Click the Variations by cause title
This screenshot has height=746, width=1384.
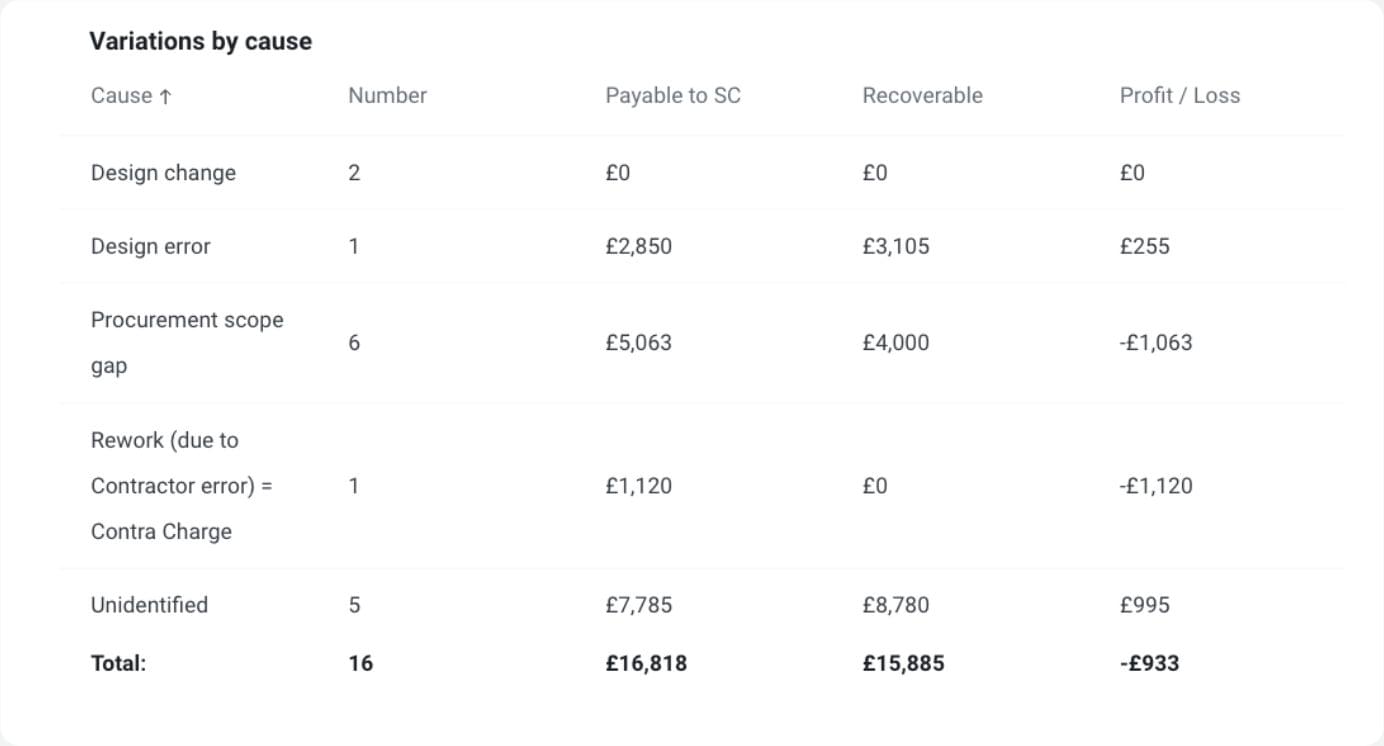coord(200,41)
